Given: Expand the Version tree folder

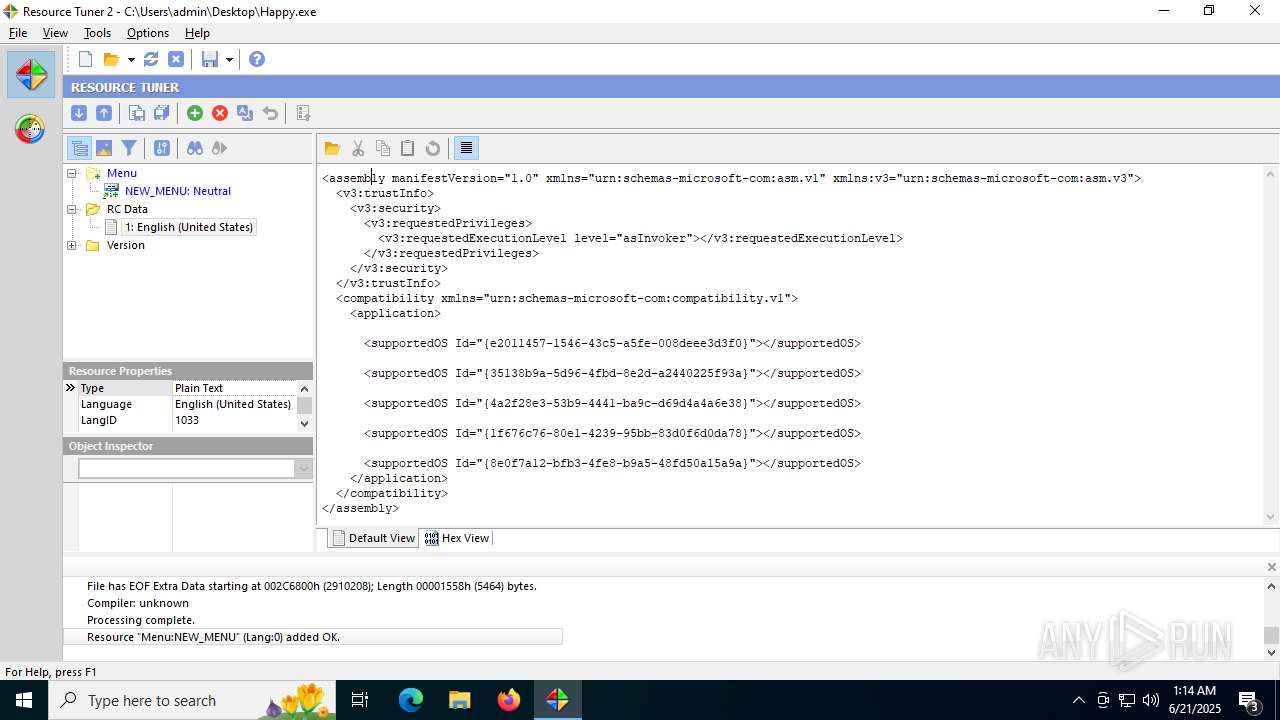Looking at the screenshot, I should 72,245.
